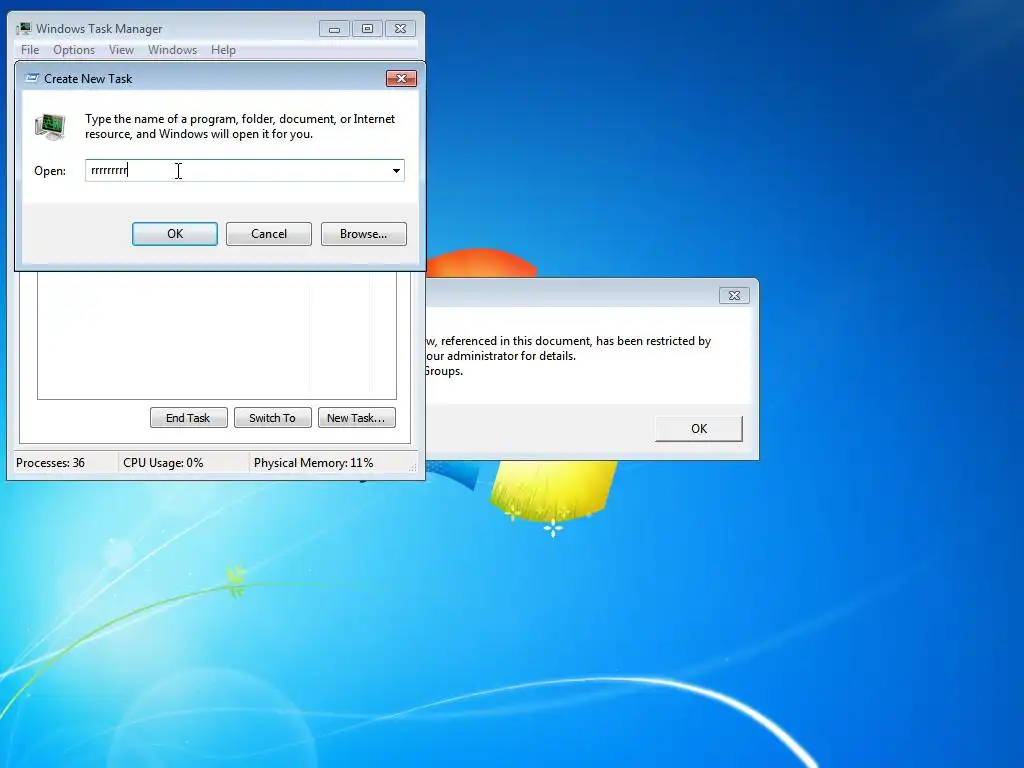
Task: Open the Windows menu in Task Manager
Action: pos(172,50)
